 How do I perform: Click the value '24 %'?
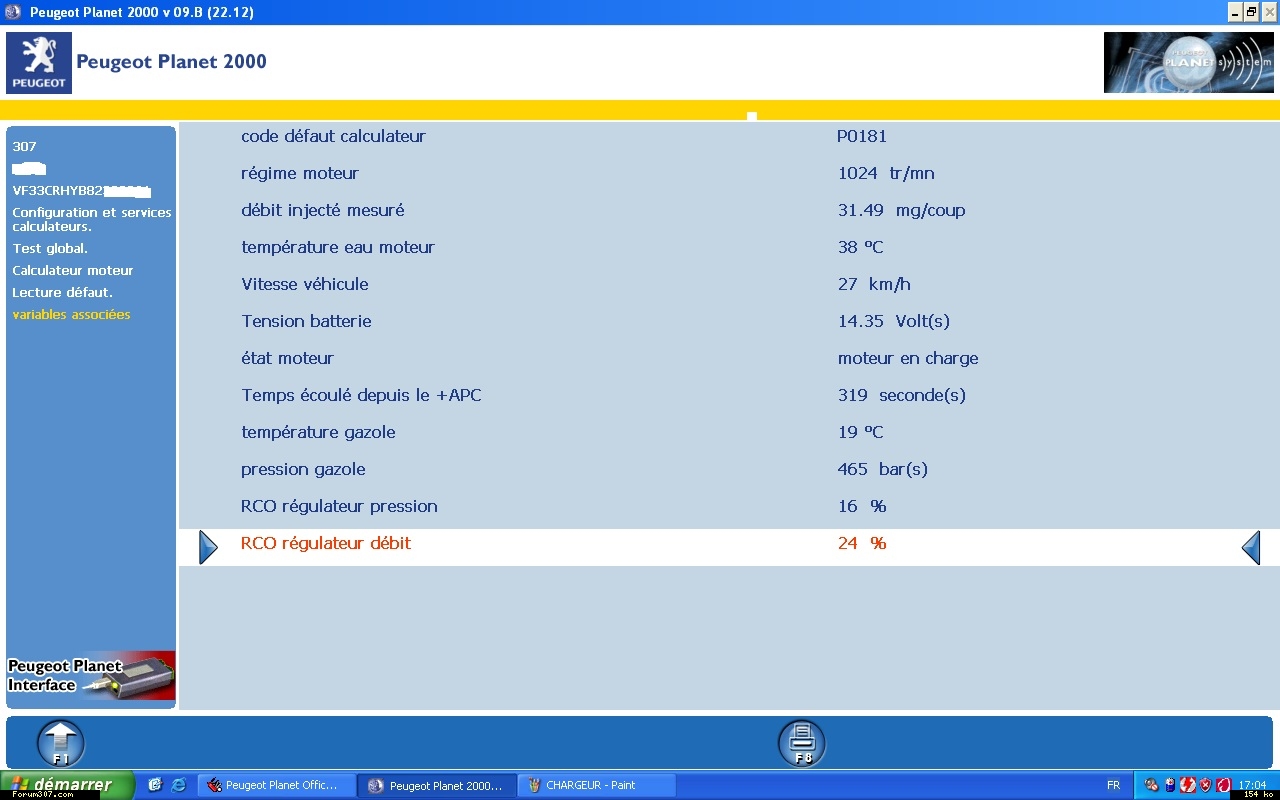point(862,543)
